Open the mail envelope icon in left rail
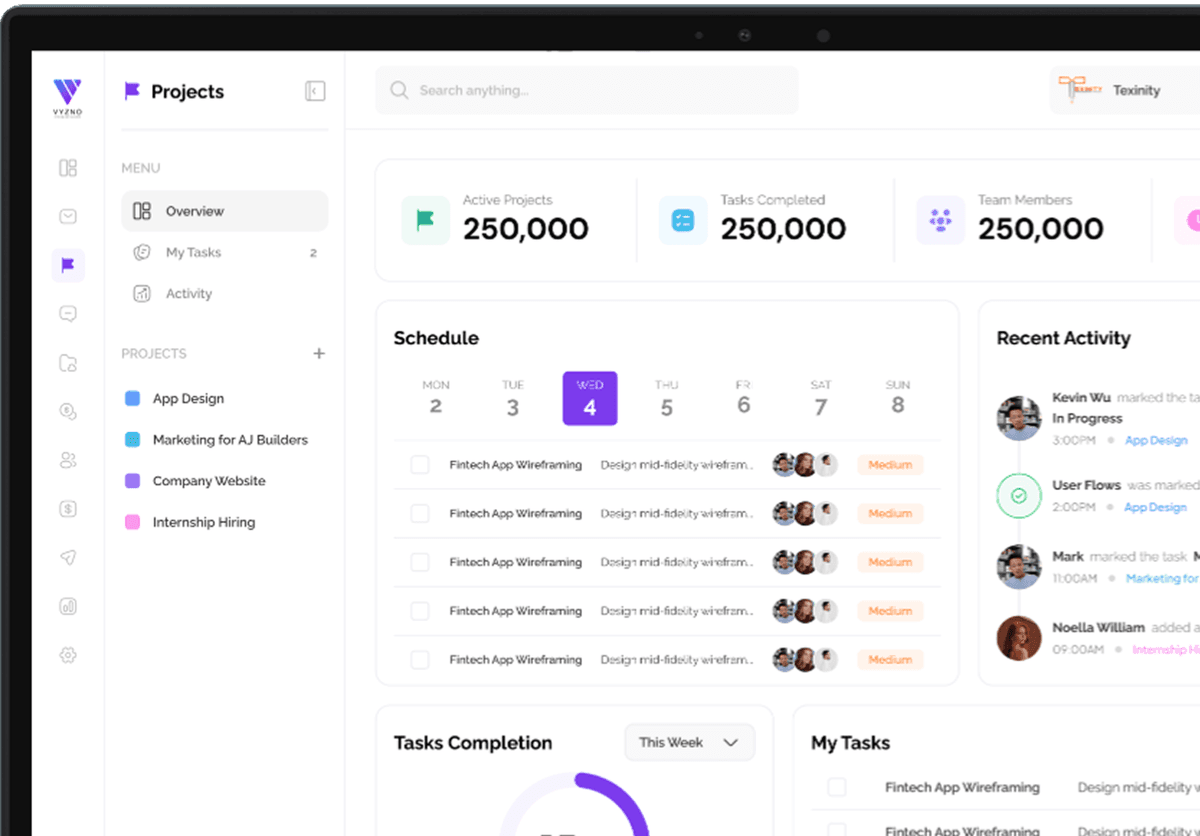The width and height of the screenshot is (1200, 836). [68, 216]
